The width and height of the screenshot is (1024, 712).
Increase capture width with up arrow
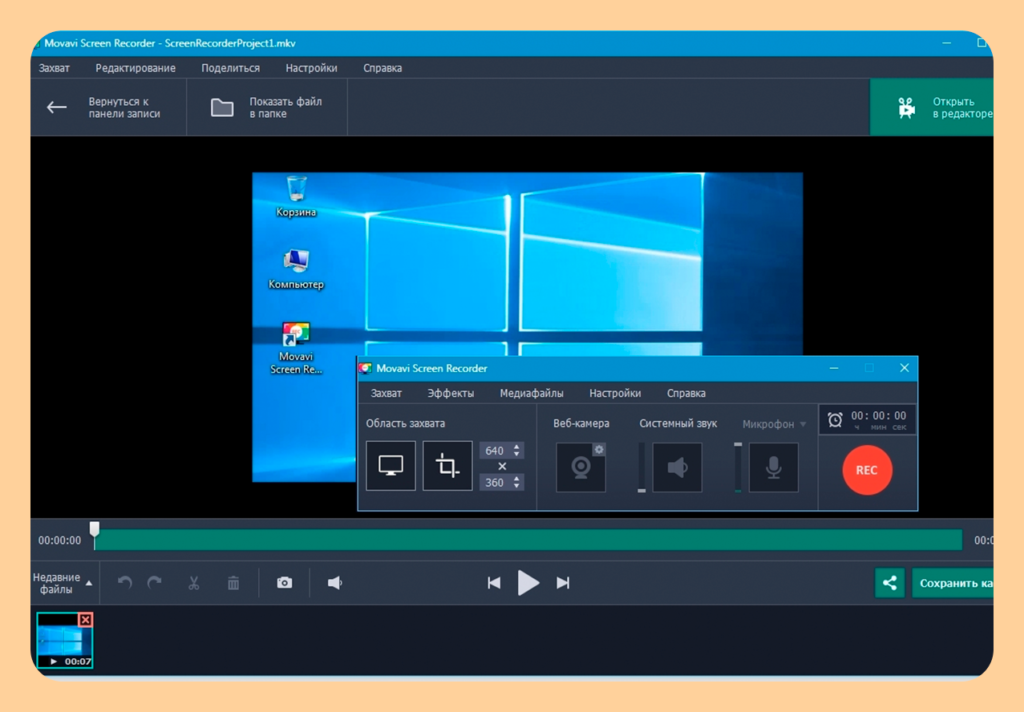517,447
